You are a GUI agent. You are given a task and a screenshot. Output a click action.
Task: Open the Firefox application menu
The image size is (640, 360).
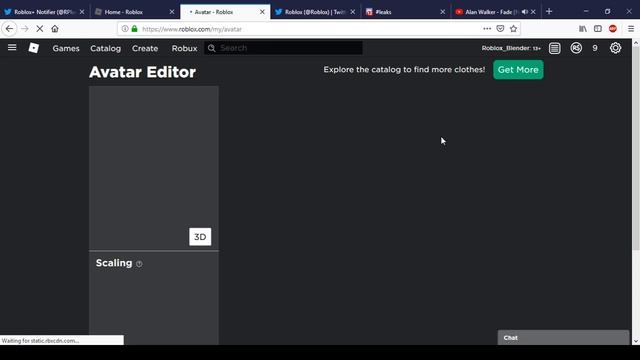(x=631, y=29)
